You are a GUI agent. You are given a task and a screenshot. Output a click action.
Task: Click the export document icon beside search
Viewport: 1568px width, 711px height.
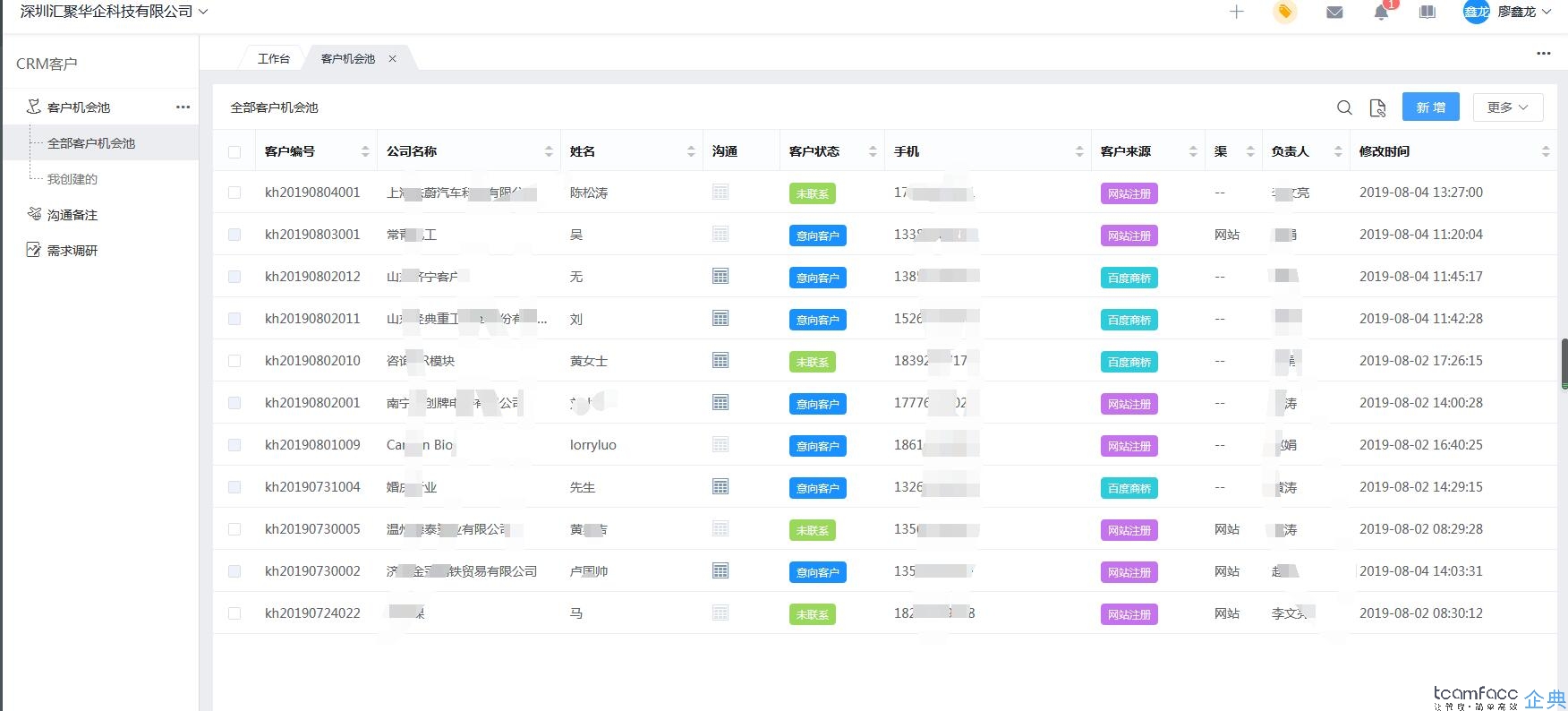(x=1378, y=107)
